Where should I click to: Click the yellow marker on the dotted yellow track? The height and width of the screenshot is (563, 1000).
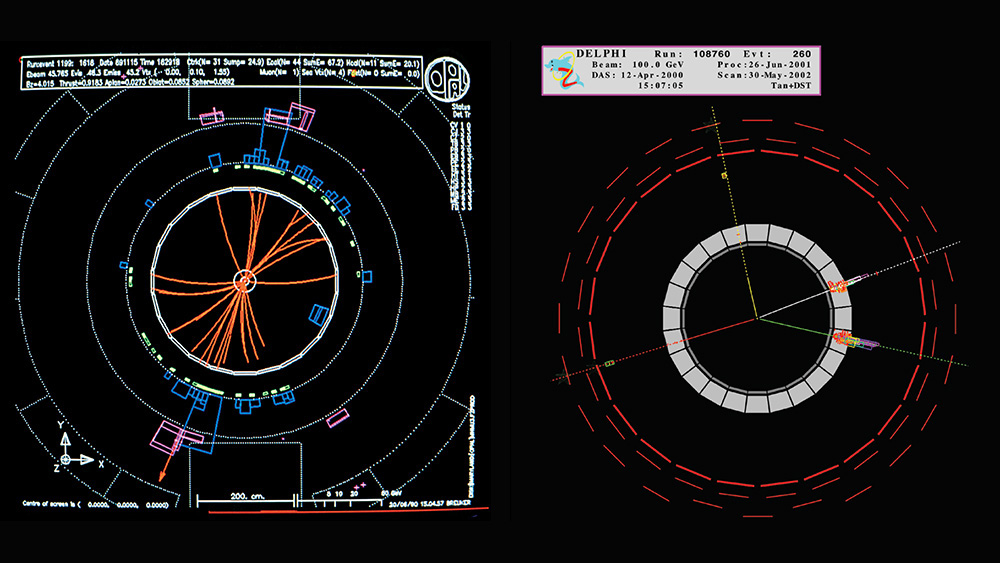click(x=723, y=176)
